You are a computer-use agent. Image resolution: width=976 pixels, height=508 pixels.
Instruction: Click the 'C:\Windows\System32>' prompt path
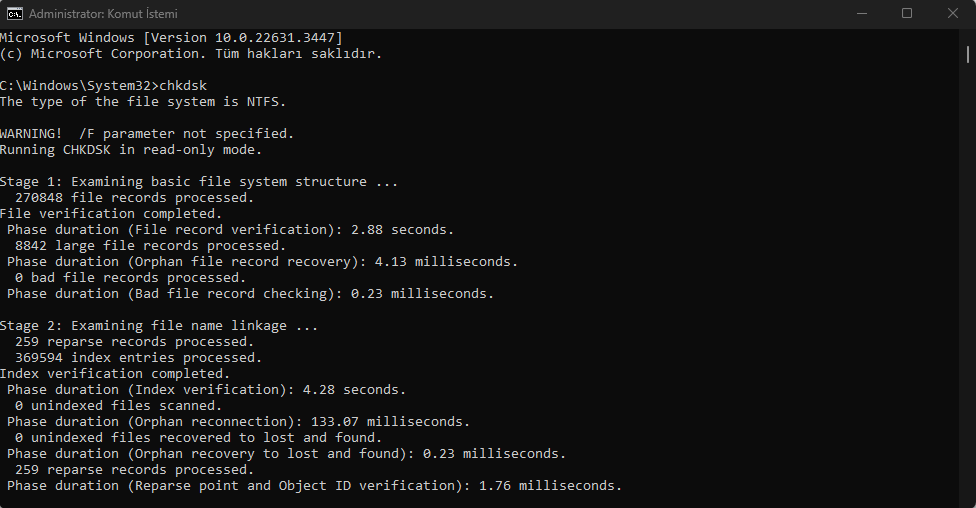80,85
